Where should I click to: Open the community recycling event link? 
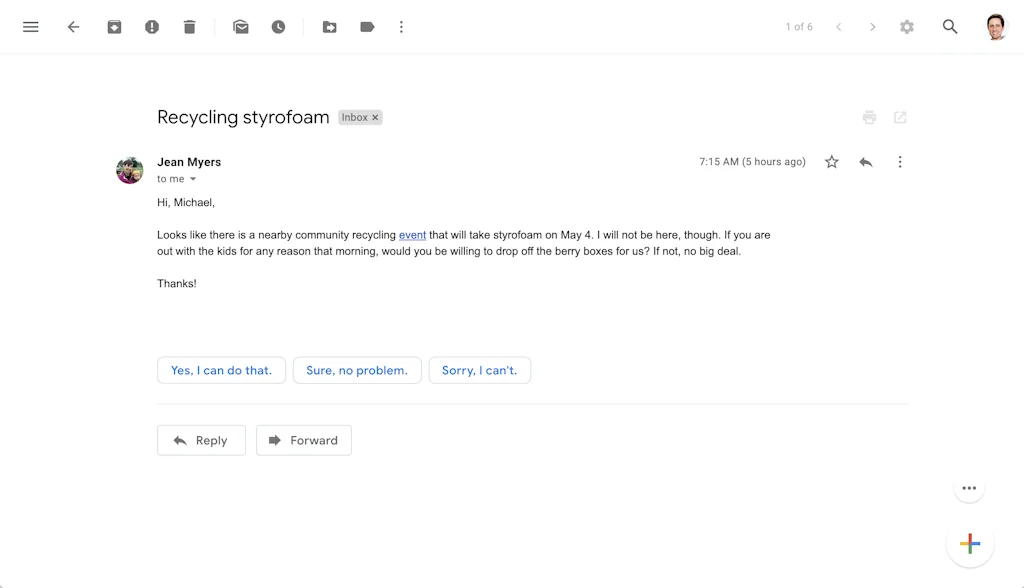tap(413, 235)
